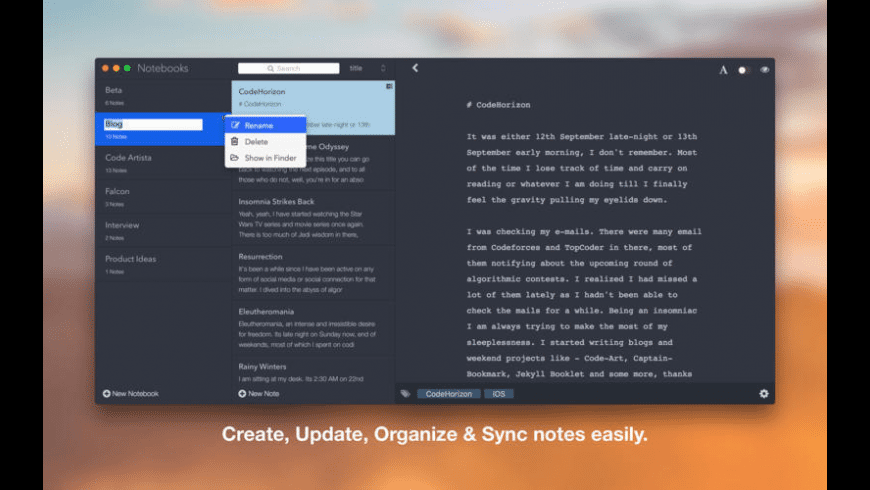
Task: Click the sort order stepper arrows
Action: coord(383,68)
